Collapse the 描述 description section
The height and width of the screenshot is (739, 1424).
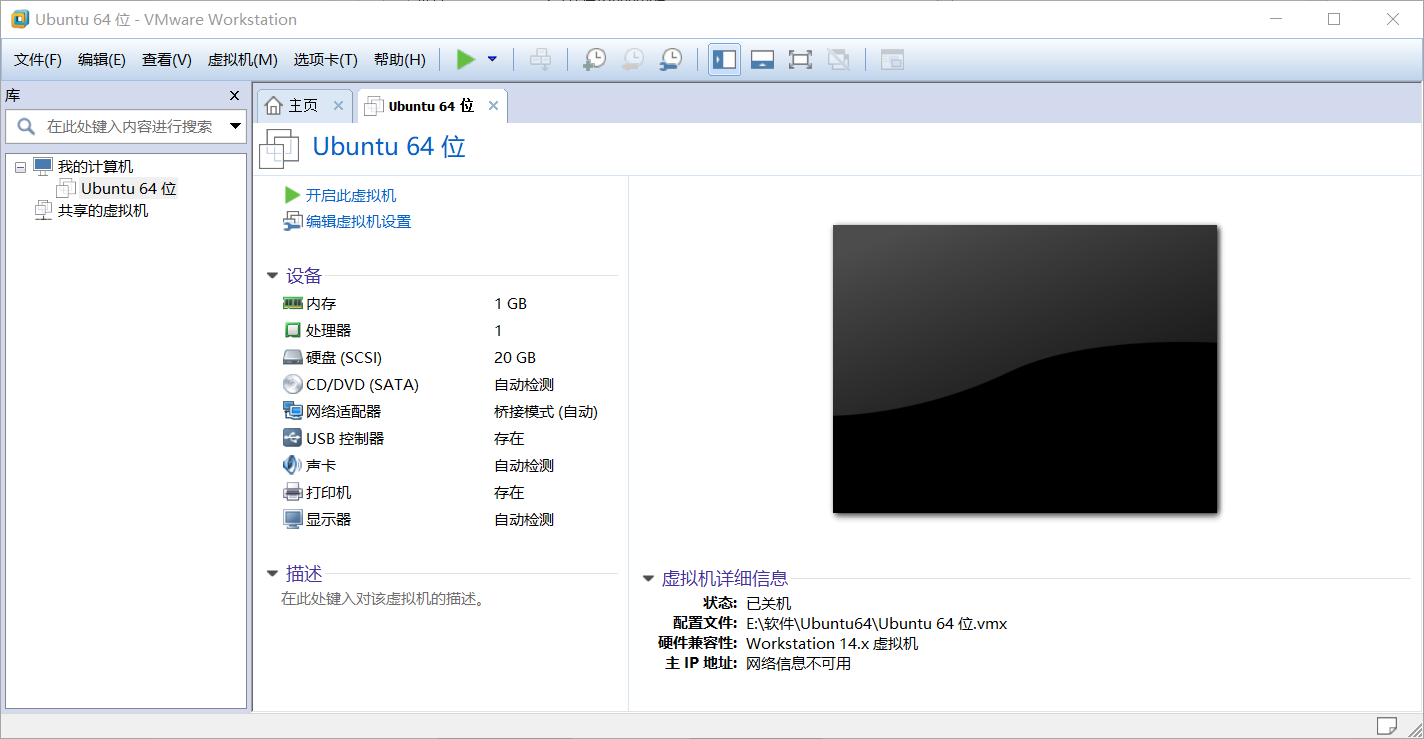(x=272, y=573)
